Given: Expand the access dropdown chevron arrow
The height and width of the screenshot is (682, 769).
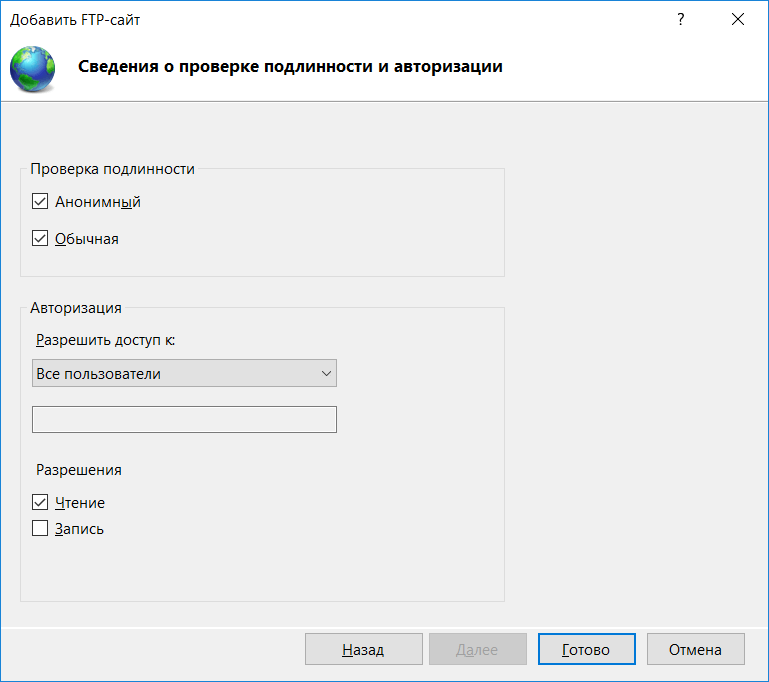Looking at the screenshot, I should click(326, 374).
